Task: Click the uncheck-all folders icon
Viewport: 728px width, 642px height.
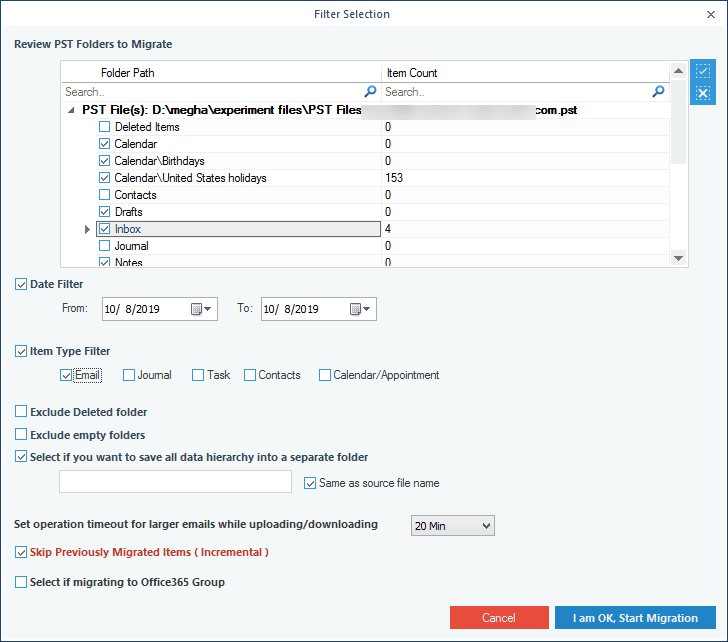Action: [x=703, y=93]
